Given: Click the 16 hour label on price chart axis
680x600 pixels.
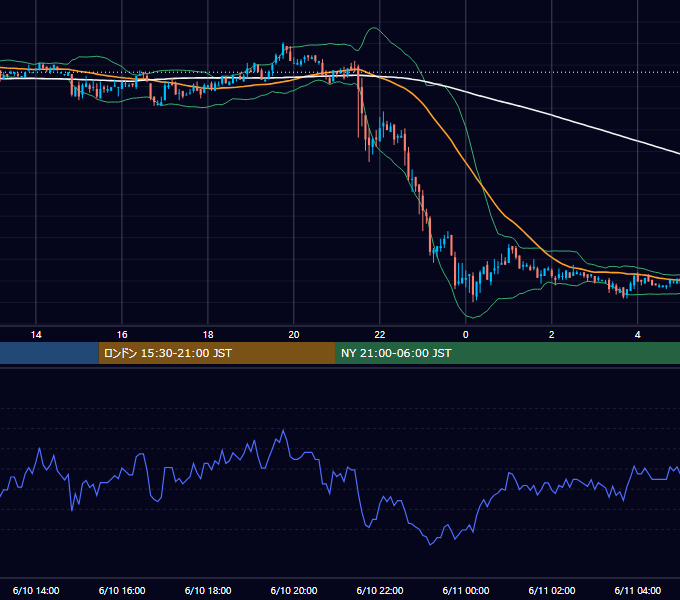Looking at the screenshot, I should point(122,335).
